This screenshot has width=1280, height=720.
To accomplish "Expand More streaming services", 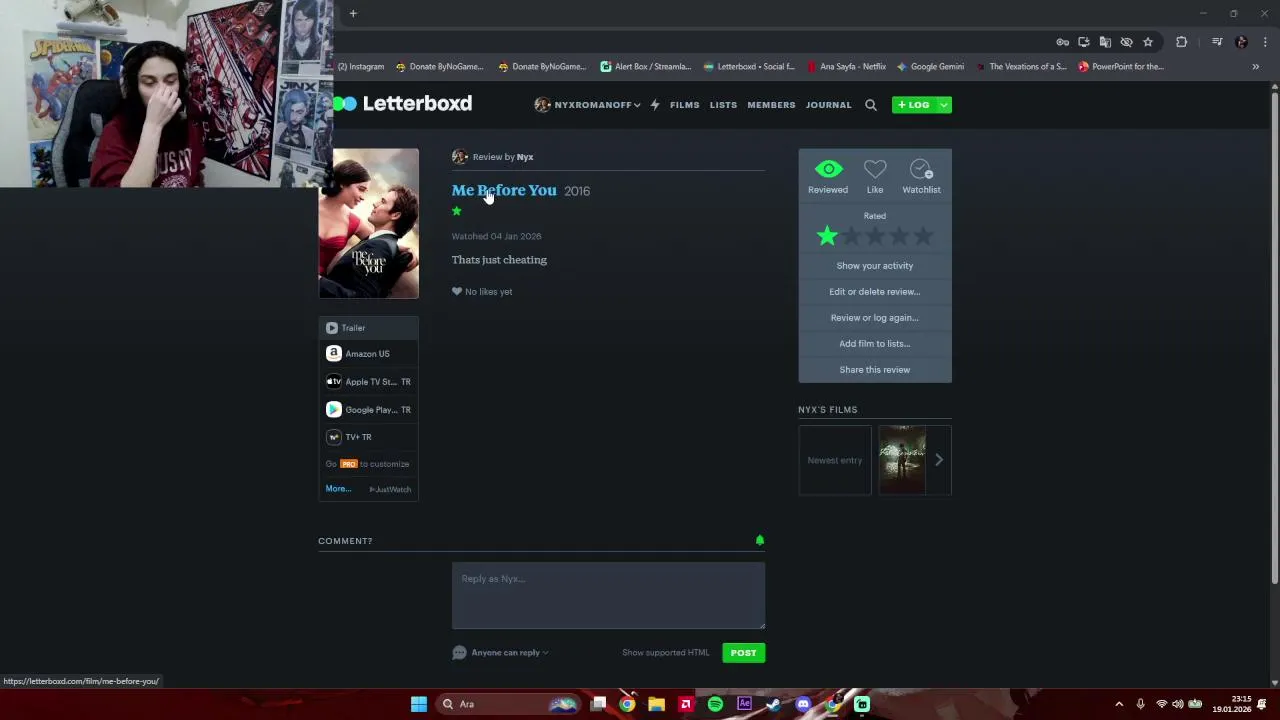I will (x=338, y=489).
